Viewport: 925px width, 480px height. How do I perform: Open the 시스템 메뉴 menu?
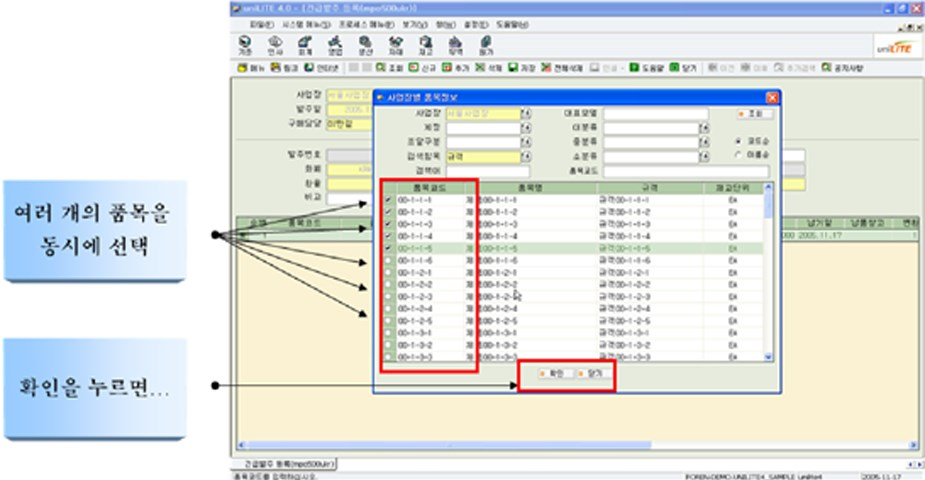point(306,25)
